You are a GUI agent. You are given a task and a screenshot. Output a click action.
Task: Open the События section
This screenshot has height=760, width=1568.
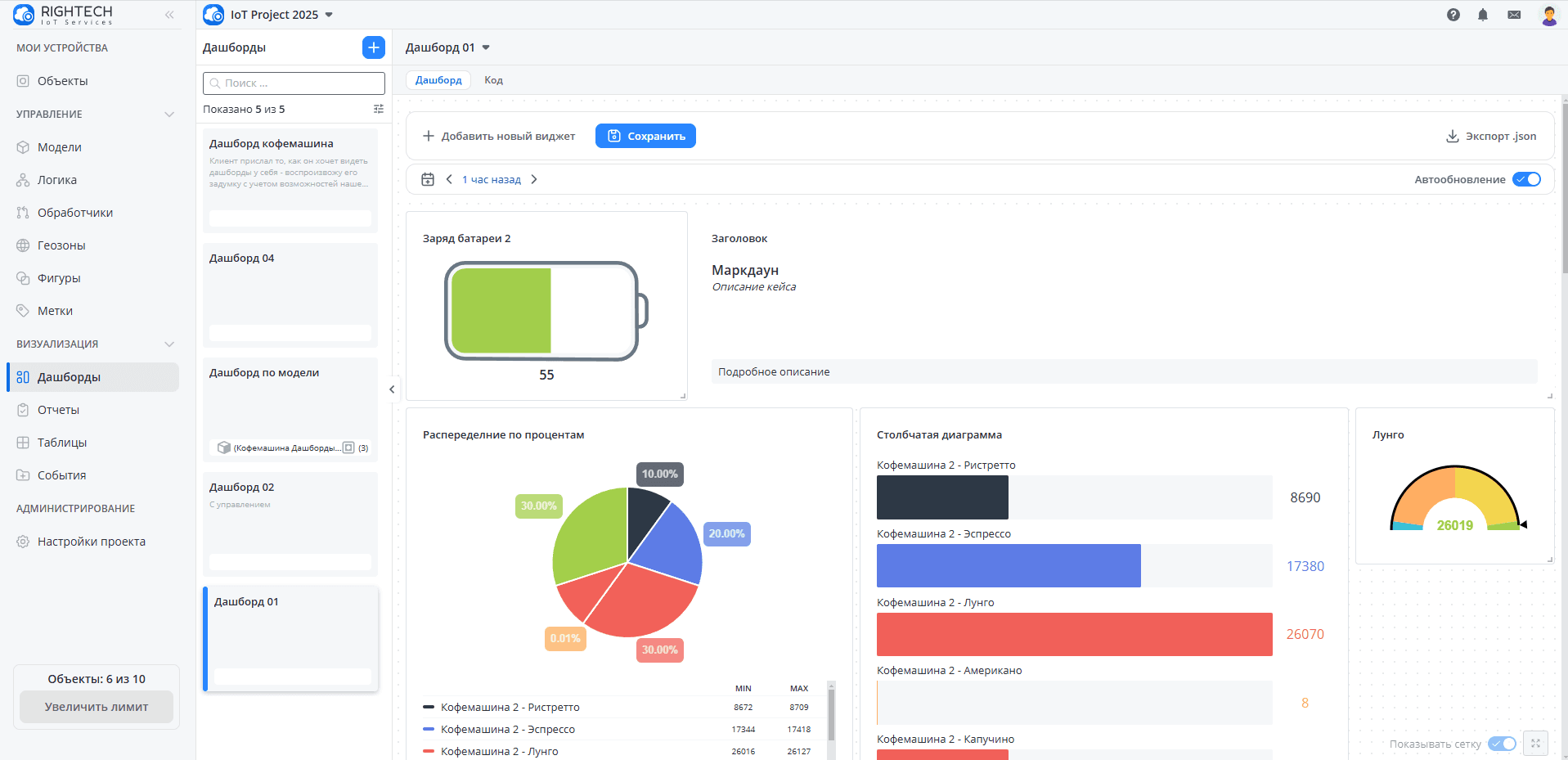pos(60,474)
